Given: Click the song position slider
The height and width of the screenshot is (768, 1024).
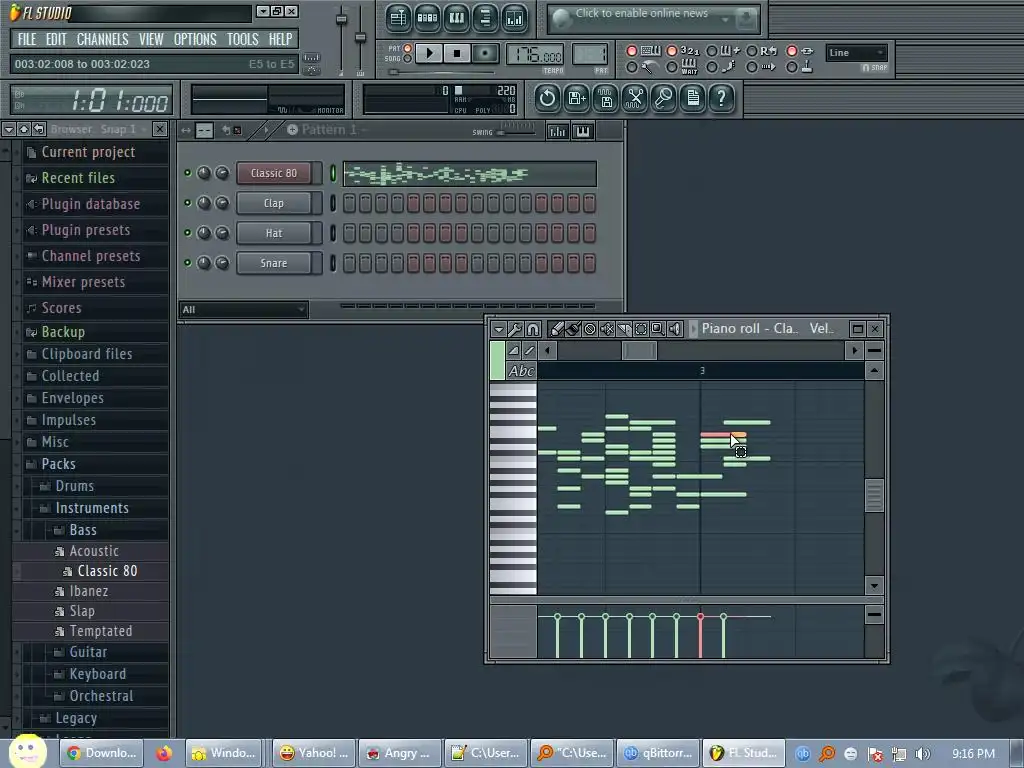Looking at the screenshot, I should [x=441, y=72].
